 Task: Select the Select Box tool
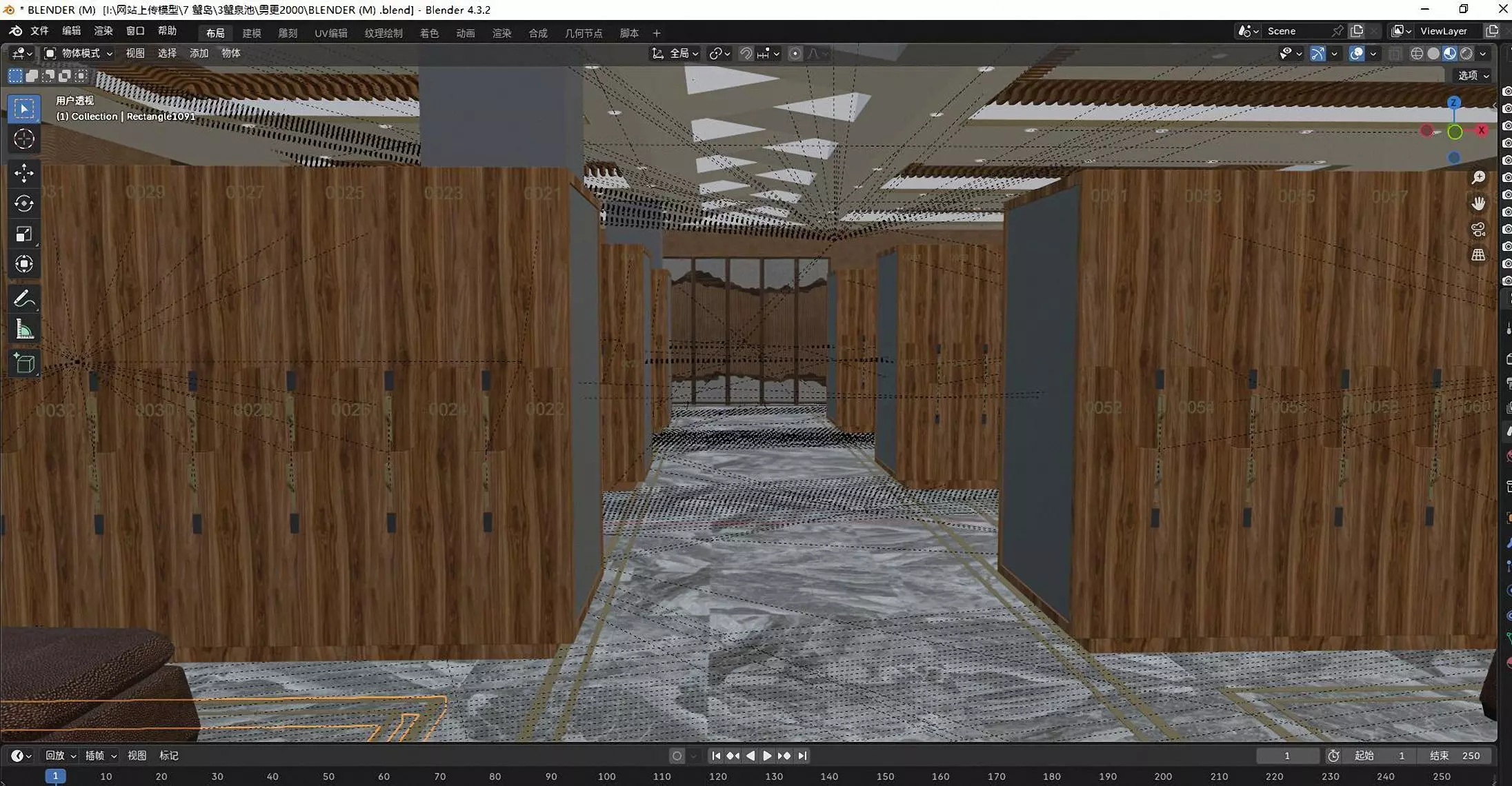point(24,109)
